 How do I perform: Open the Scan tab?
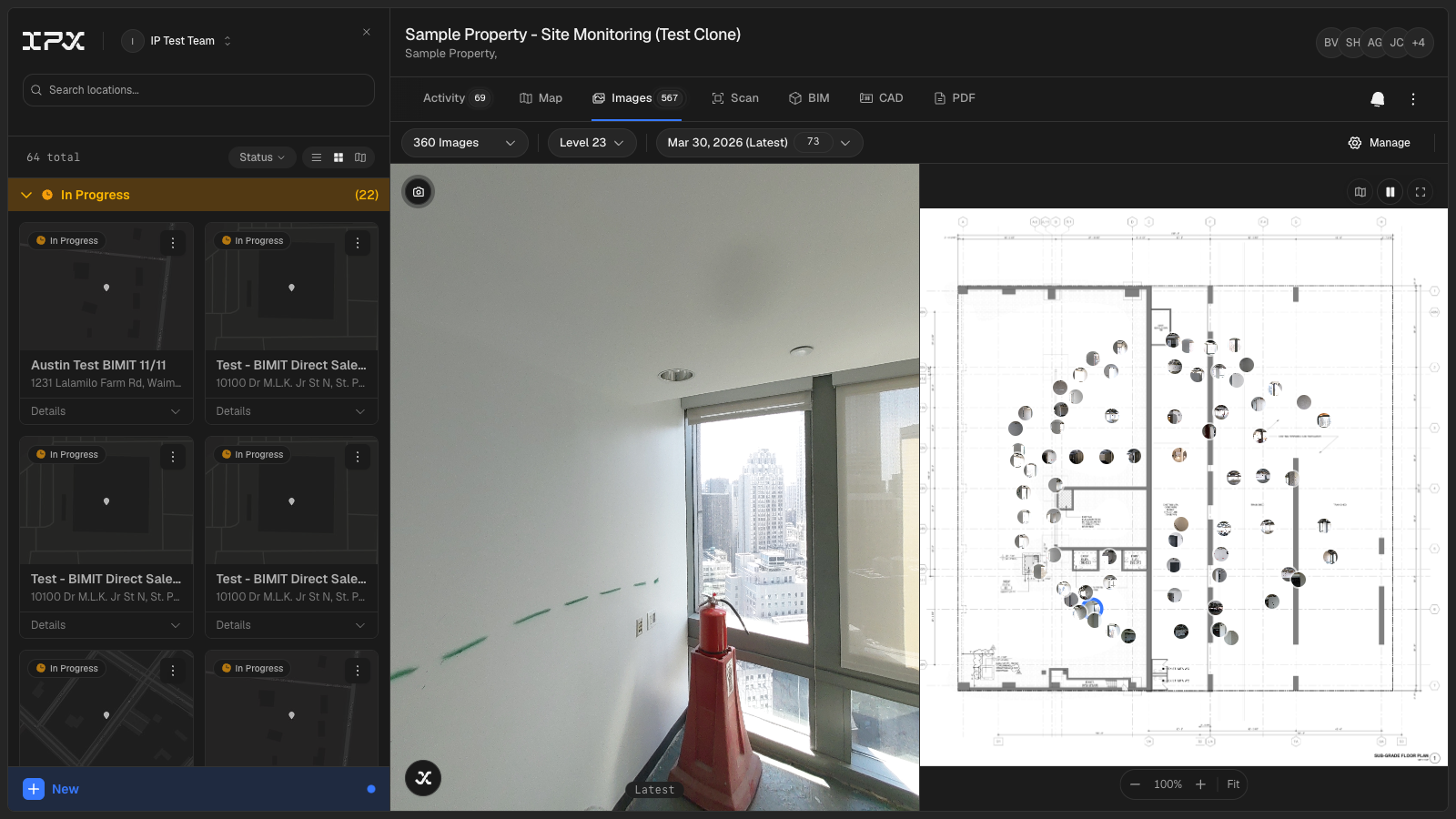click(x=735, y=98)
